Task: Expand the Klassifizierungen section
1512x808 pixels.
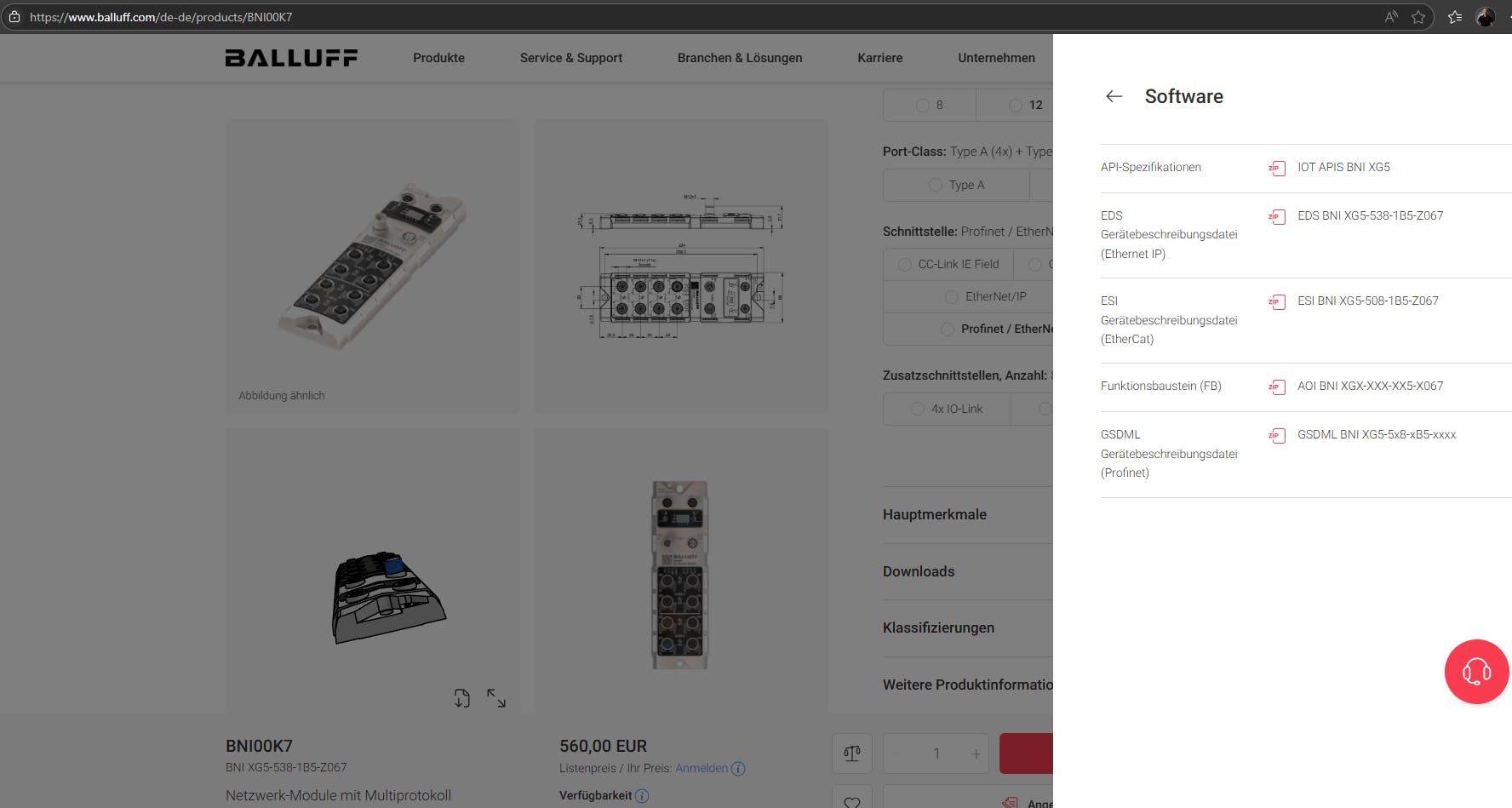Action: click(968, 628)
